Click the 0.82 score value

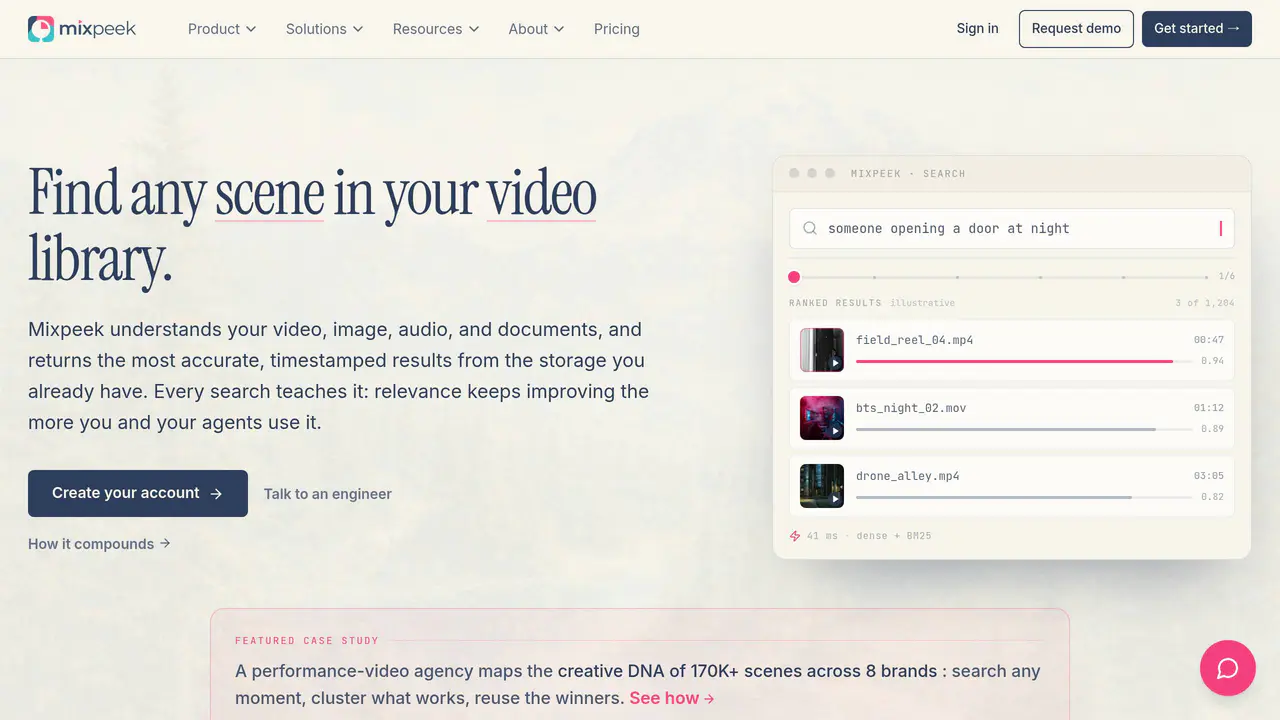tap(1213, 497)
